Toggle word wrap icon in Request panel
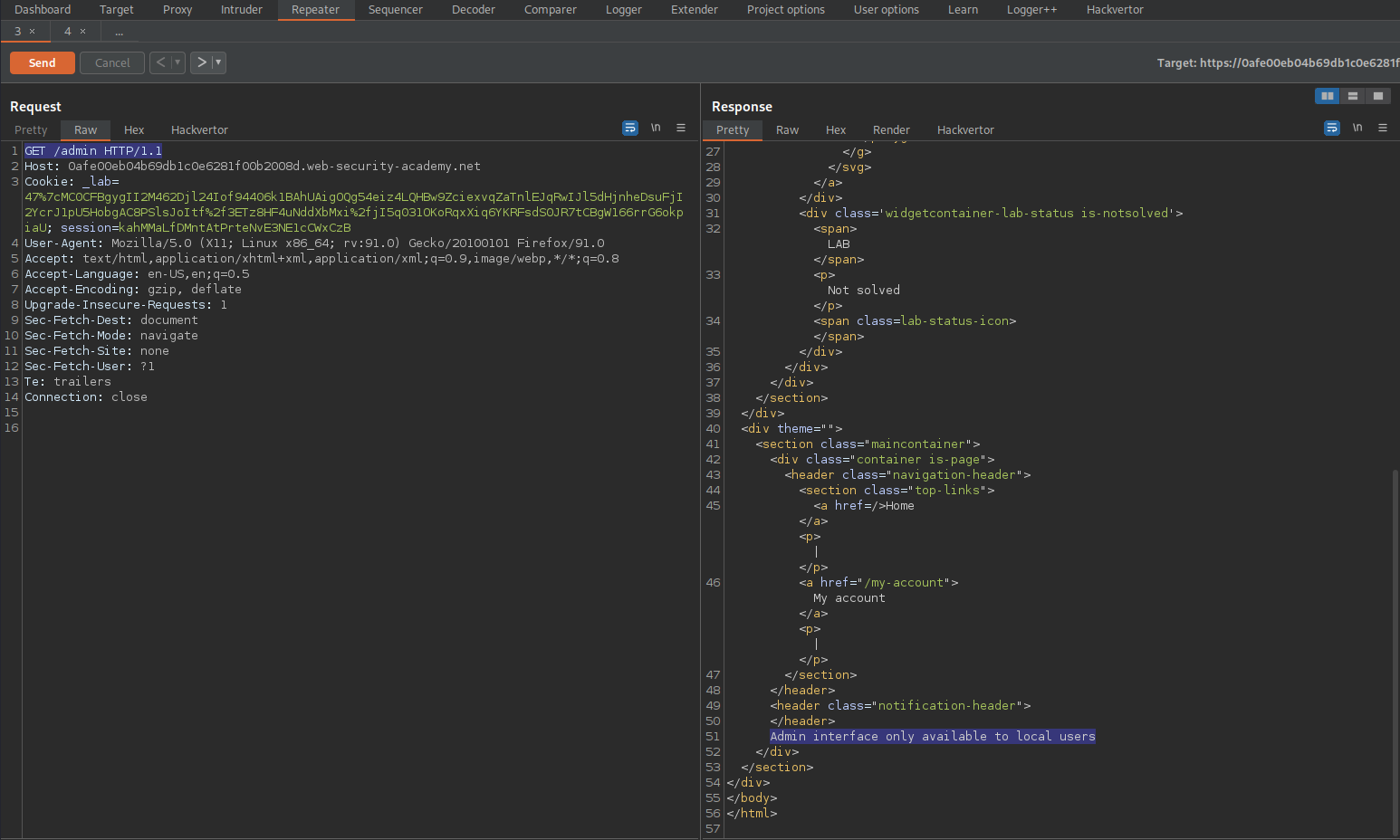Screen dimensions: 1400x840 pyautogui.click(x=630, y=129)
